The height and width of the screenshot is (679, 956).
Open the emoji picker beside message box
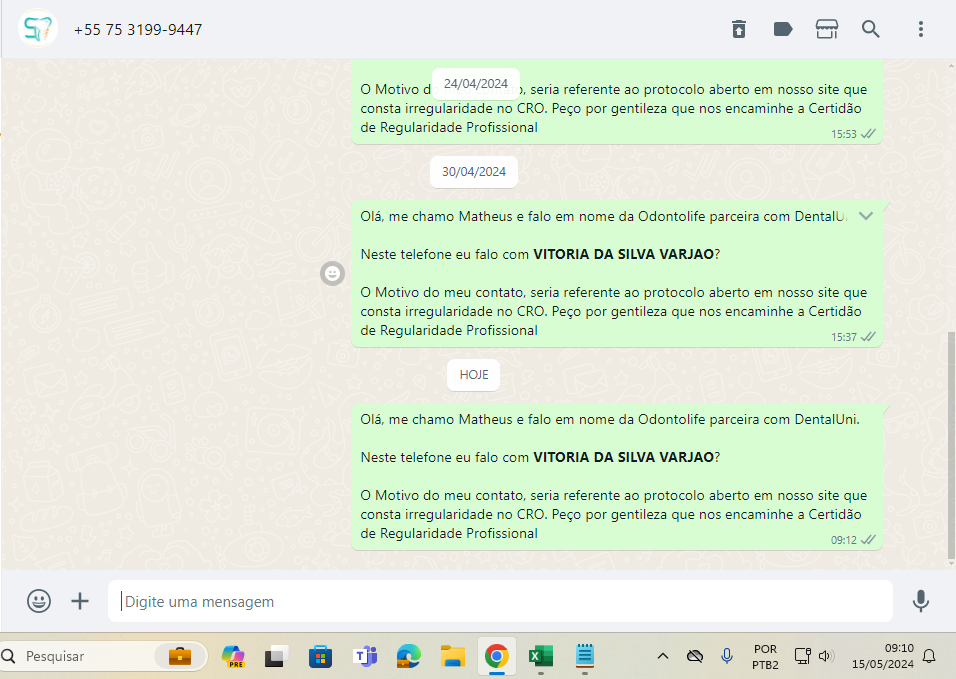[38, 601]
